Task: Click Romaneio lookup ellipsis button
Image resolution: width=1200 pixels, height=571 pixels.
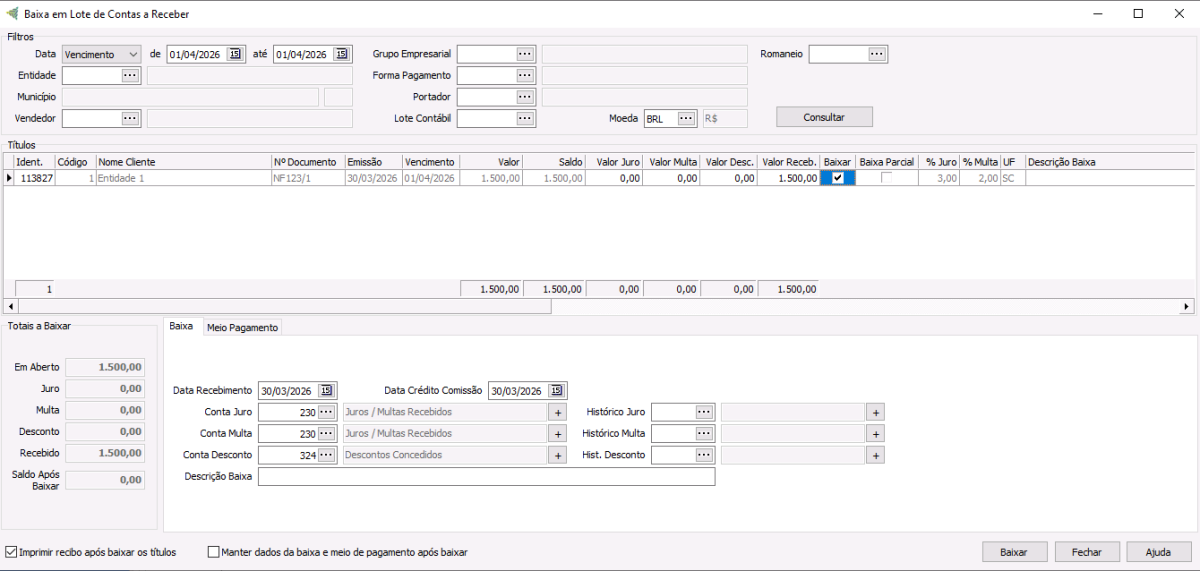Action: click(x=877, y=54)
